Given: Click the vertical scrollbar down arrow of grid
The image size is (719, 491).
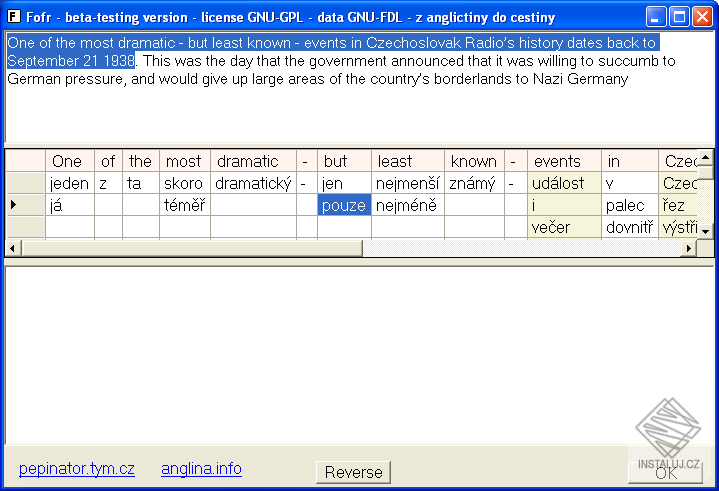Looking at the screenshot, I should pos(705,232).
